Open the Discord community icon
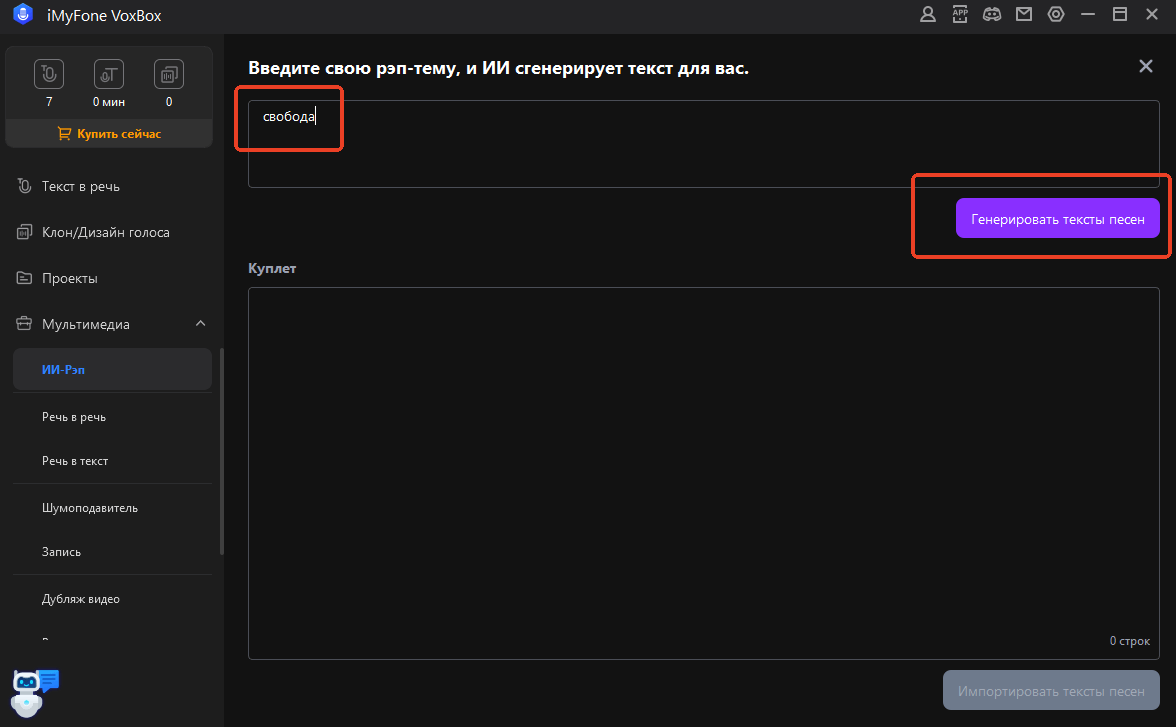The height and width of the screenshot is (727, 1176). click(992, 14)
